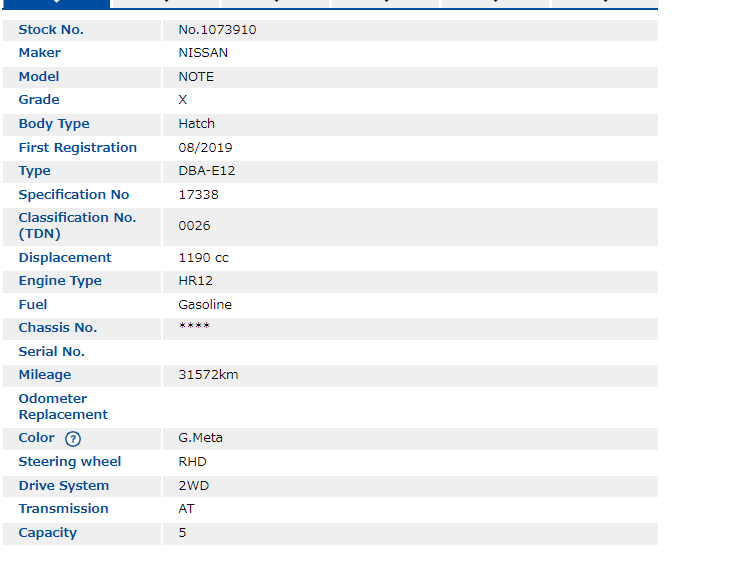Click the Odometer Replacement label
This screenshot has height=568, width=733.
click(63, 407)
